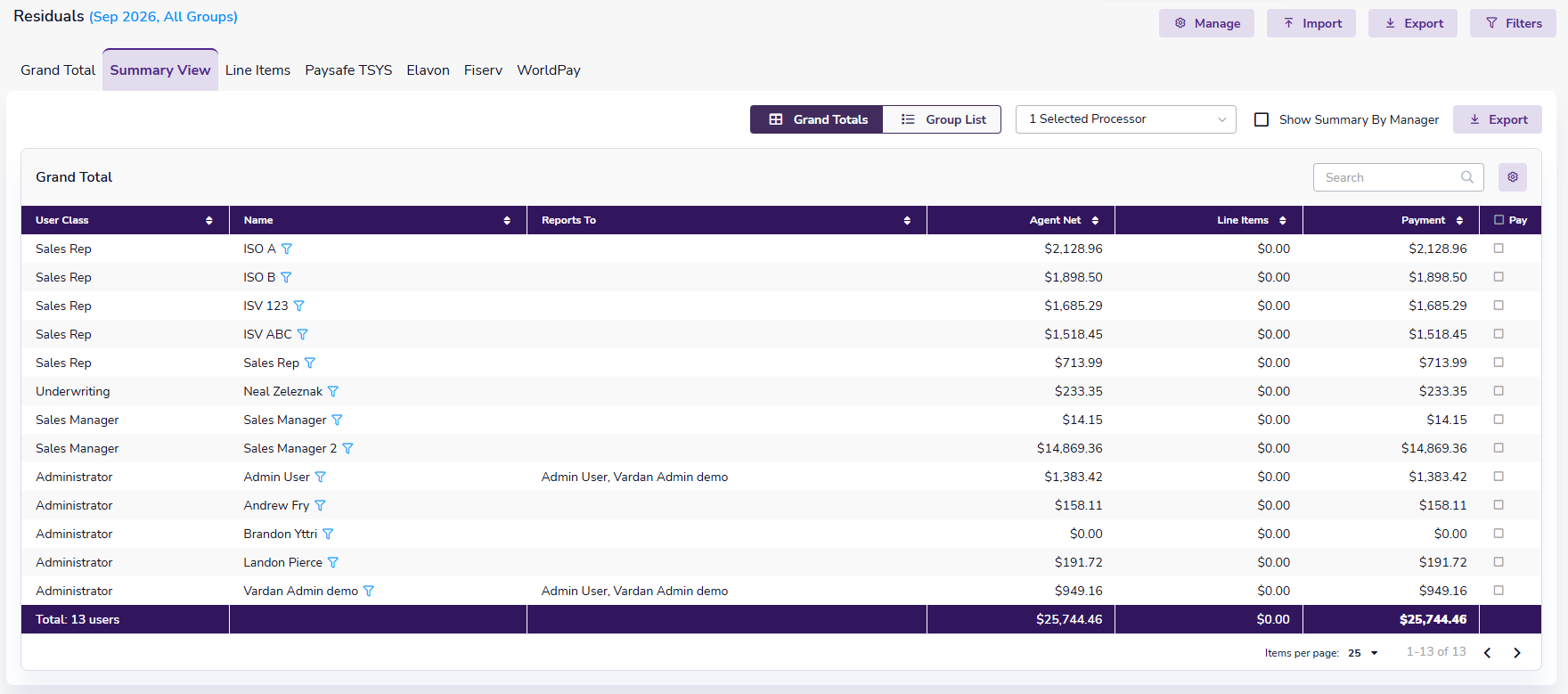Click the filter icon beside Landon Pierce
This screenshot has width=1568, height=694.
(x=333, y=562)
